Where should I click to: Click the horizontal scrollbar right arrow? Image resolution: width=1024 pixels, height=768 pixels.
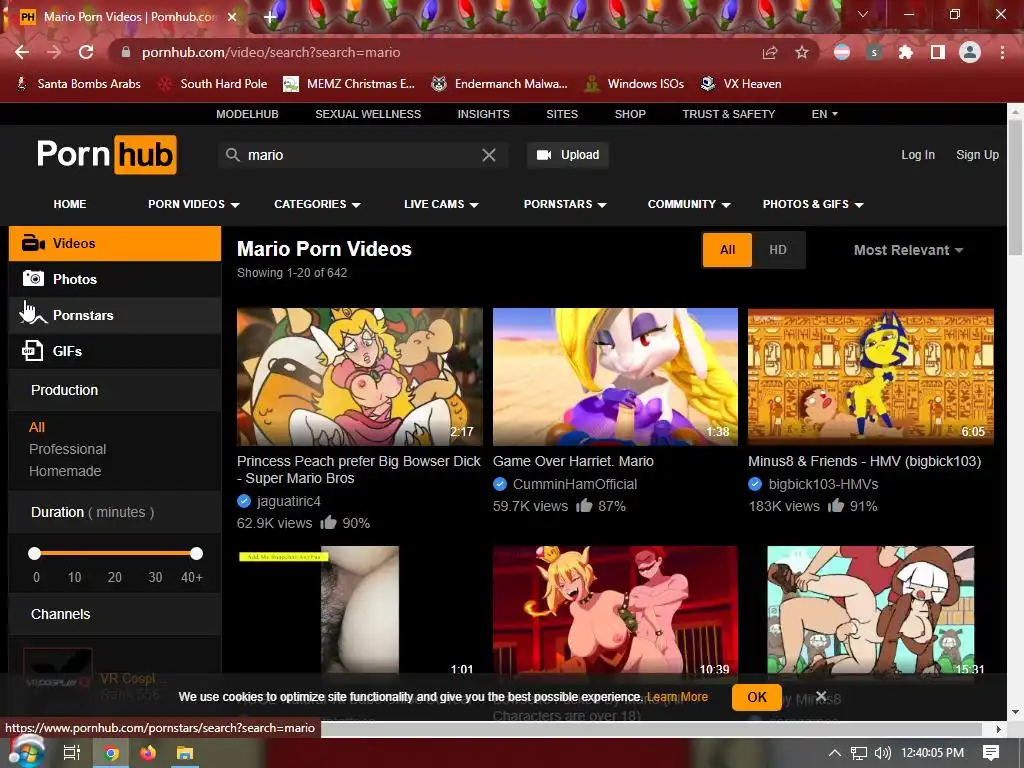click(999, 728)
